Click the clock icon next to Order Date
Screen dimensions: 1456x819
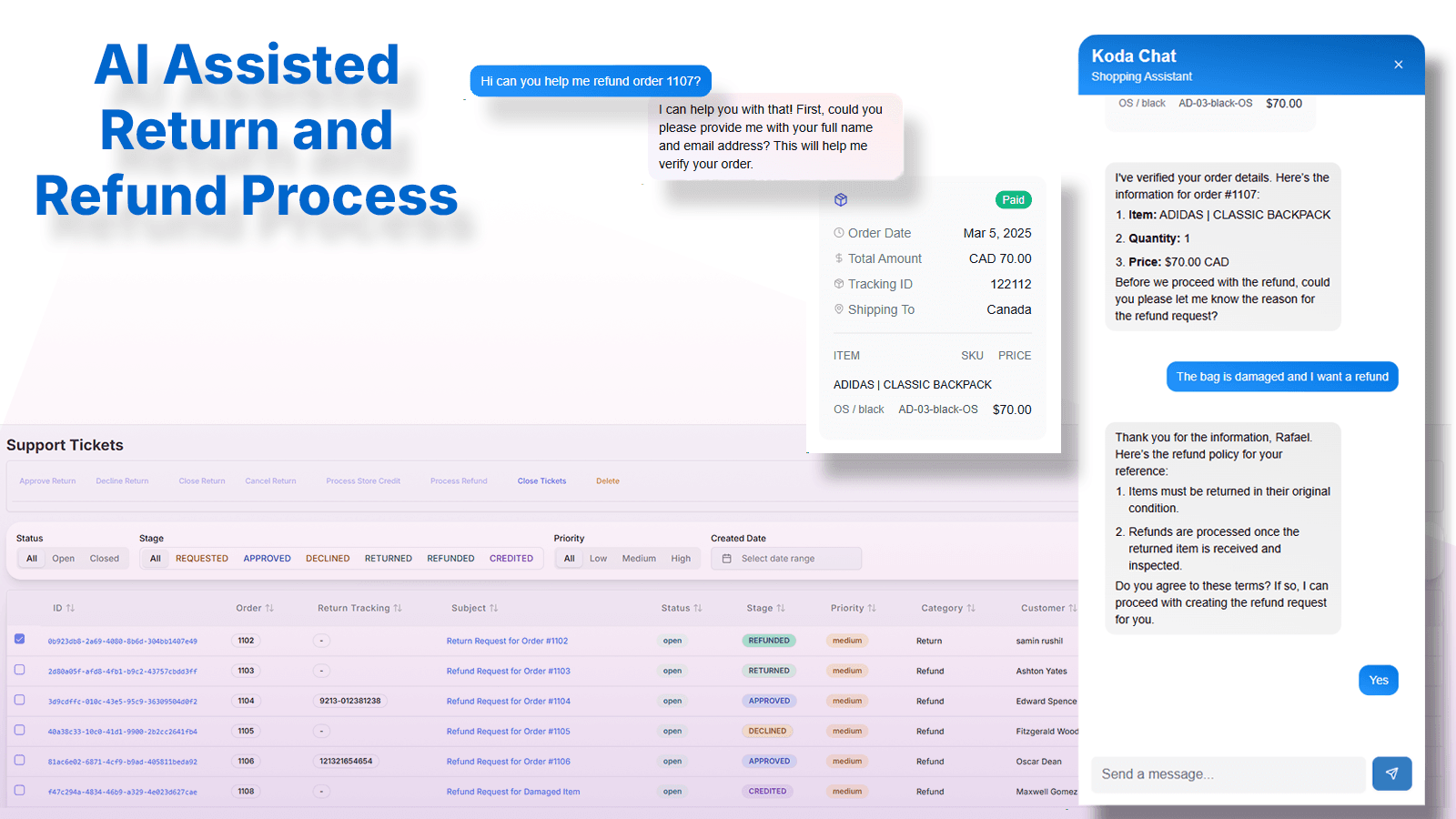click(839, 233)
